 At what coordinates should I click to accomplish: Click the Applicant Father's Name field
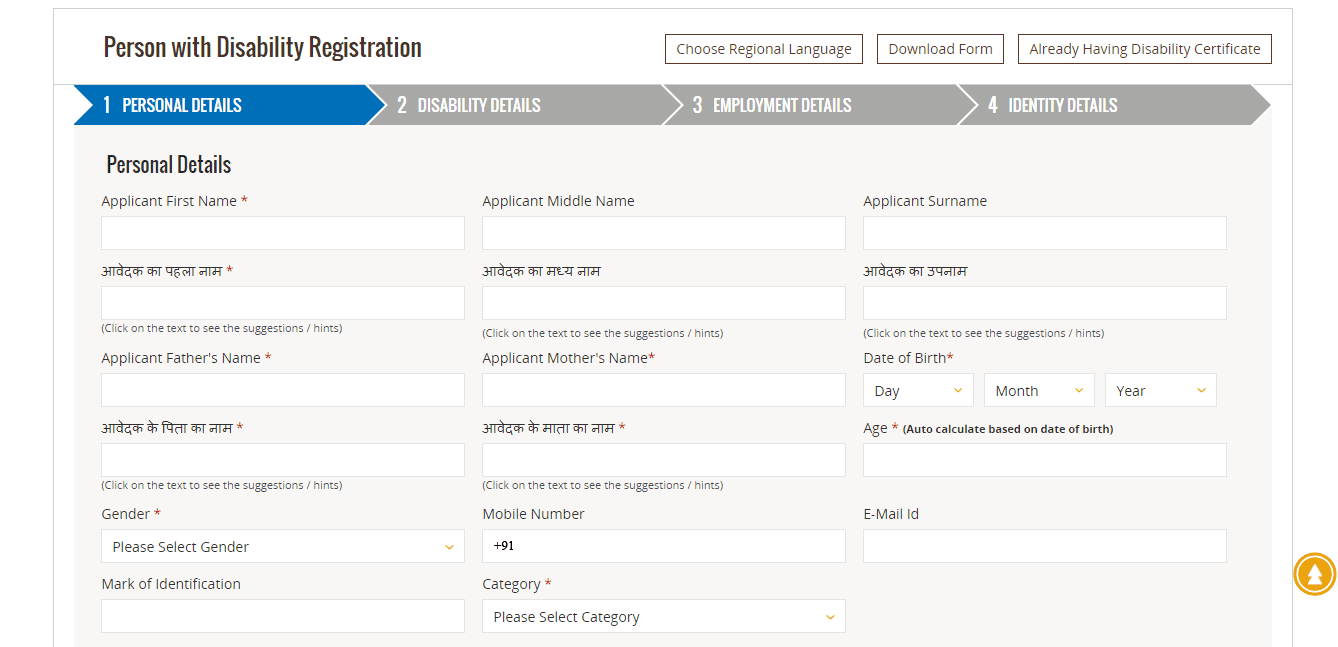click(x=282, y=390)
